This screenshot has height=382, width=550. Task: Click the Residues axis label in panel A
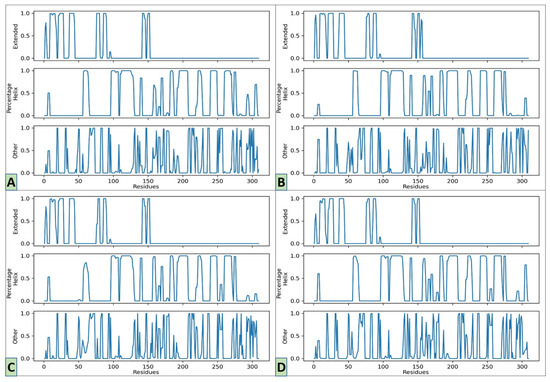coord(146,187)
